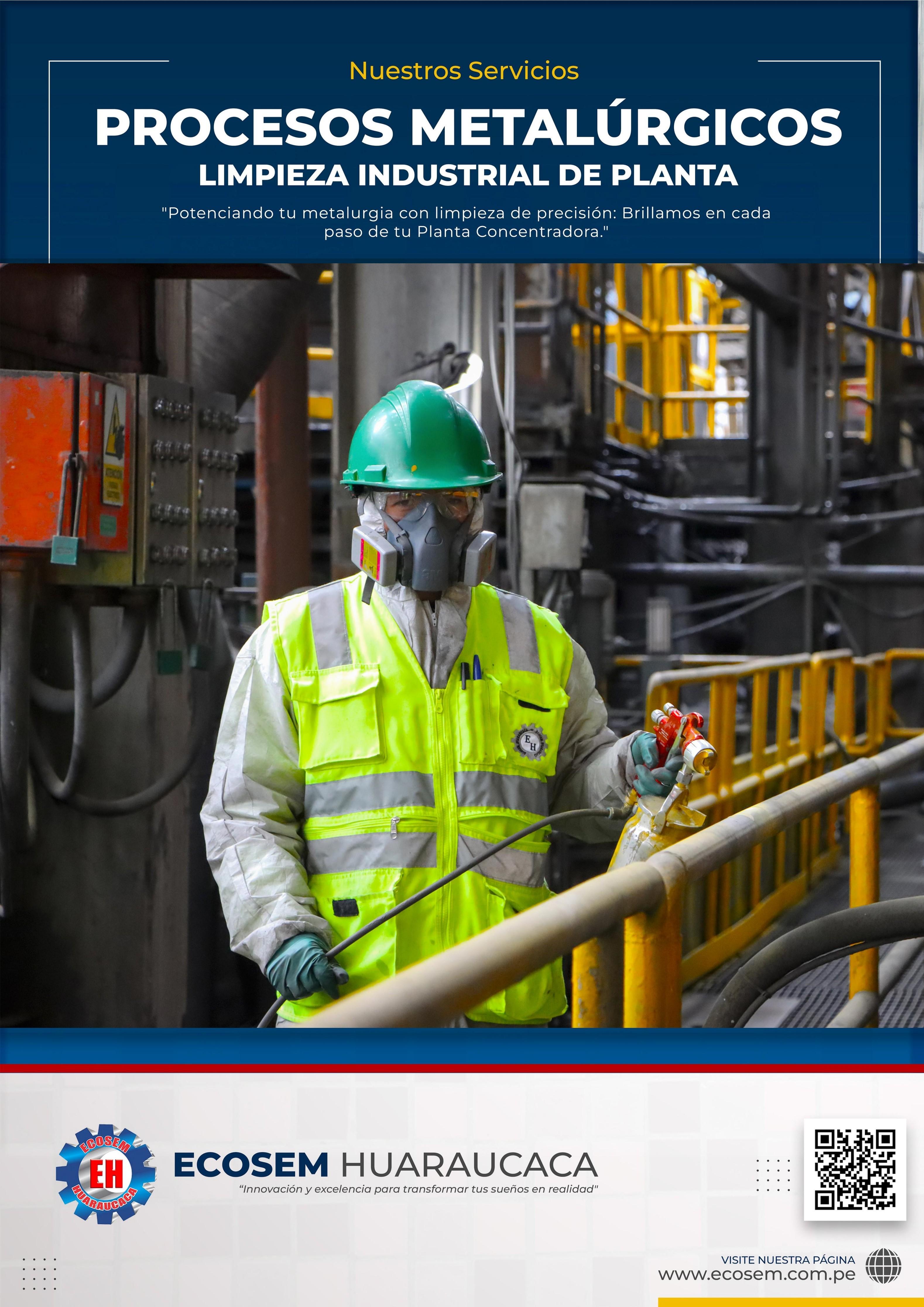Click the yellow bar at the bottom-right edge

pos(790,1302)
